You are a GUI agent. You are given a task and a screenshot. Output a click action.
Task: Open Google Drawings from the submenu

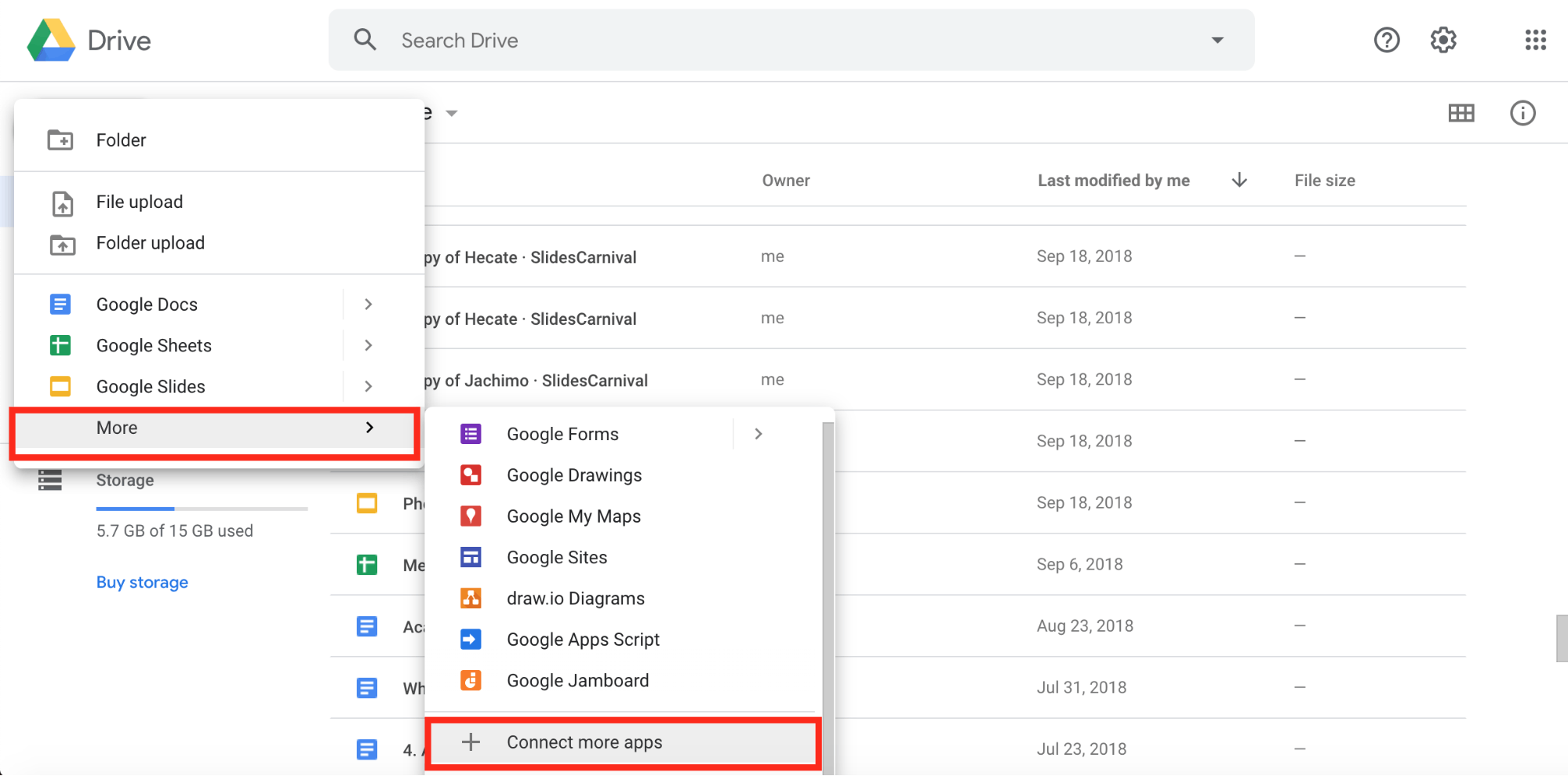coord(573,475)
